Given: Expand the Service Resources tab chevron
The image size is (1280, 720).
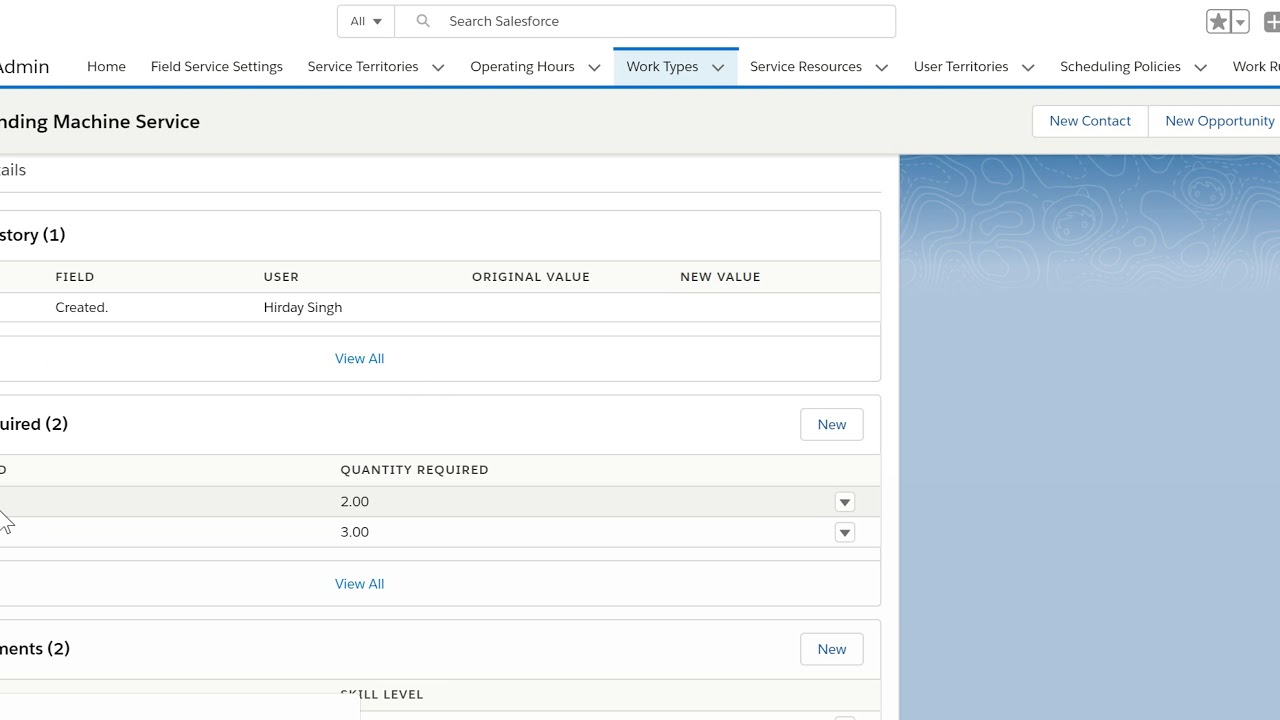Looking at the screenshot, I should 881,67.
